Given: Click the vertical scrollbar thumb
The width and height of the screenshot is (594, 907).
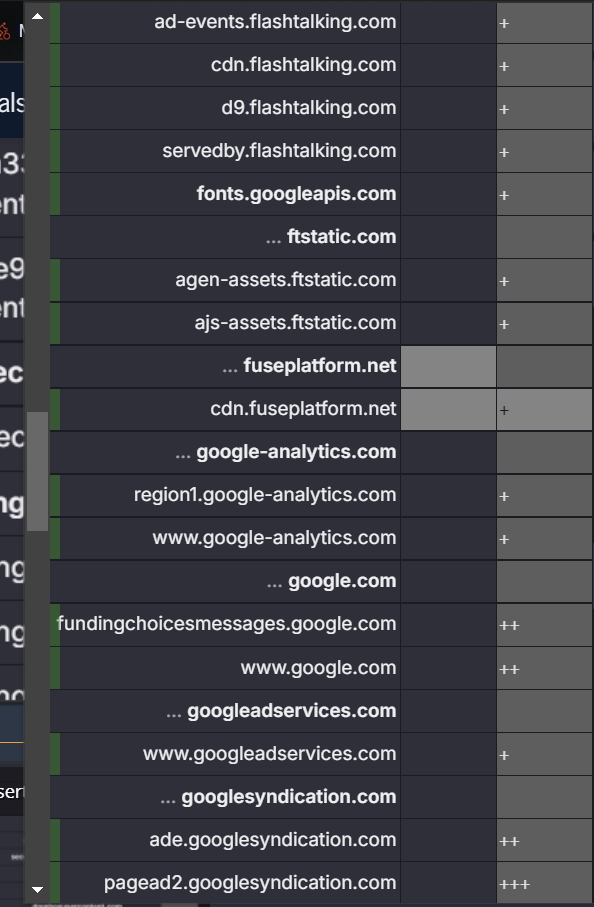Looking at the screenshot, I should point(38,471).
